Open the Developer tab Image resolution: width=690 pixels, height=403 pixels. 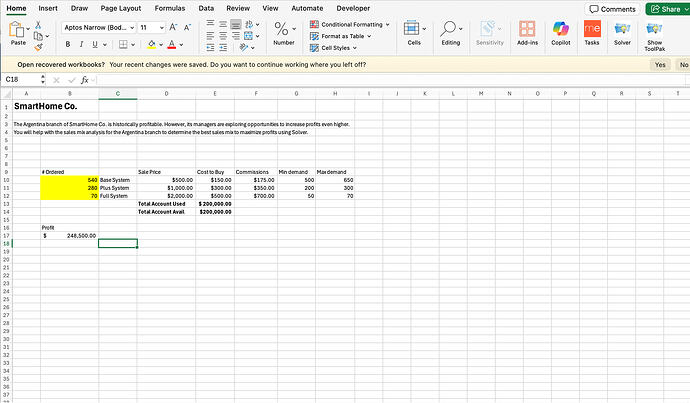[353, 8]
